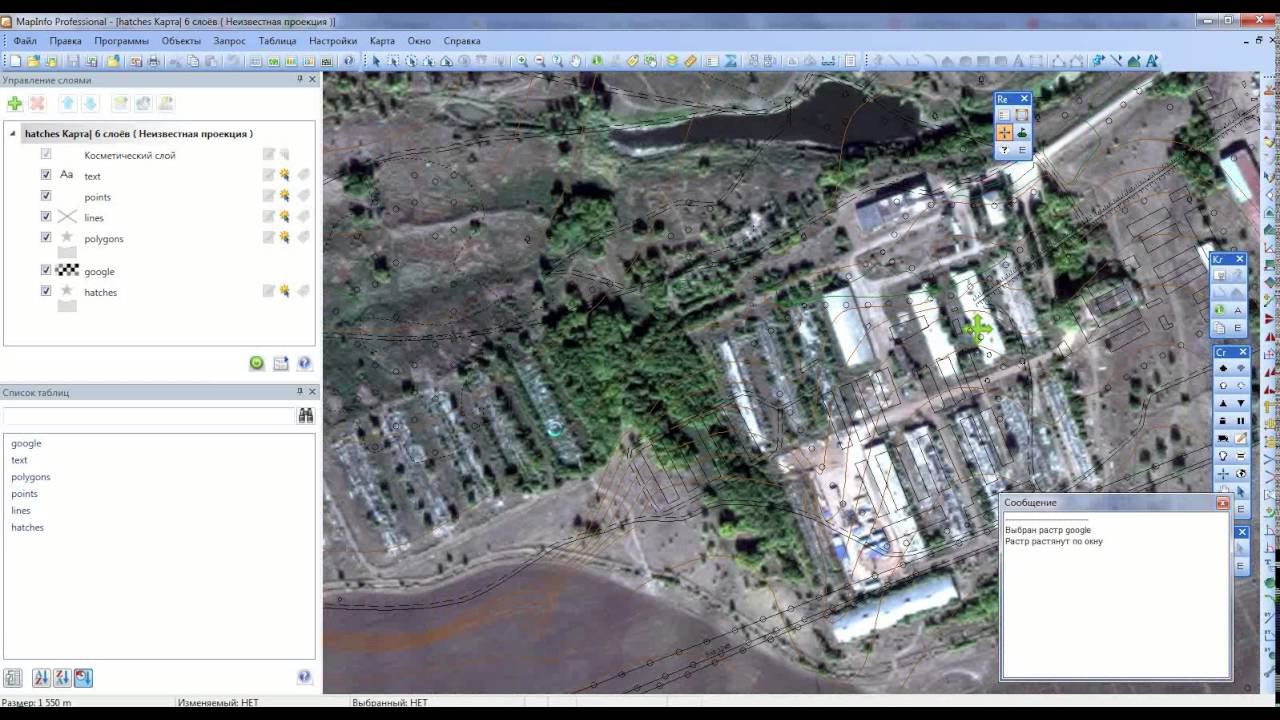Click the green globe icon in Kr palette
1280x720 pixels.
(1220, 309)
